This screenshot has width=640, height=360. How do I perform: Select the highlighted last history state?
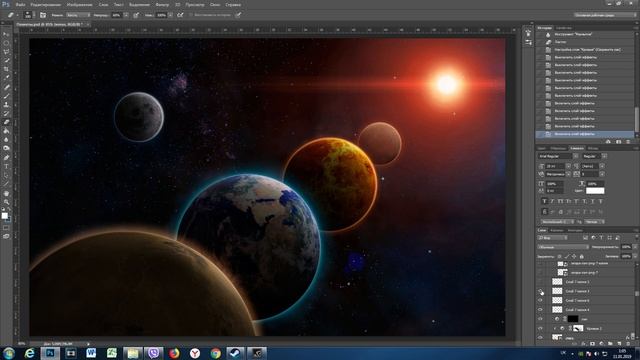click(x=585, y=134)
